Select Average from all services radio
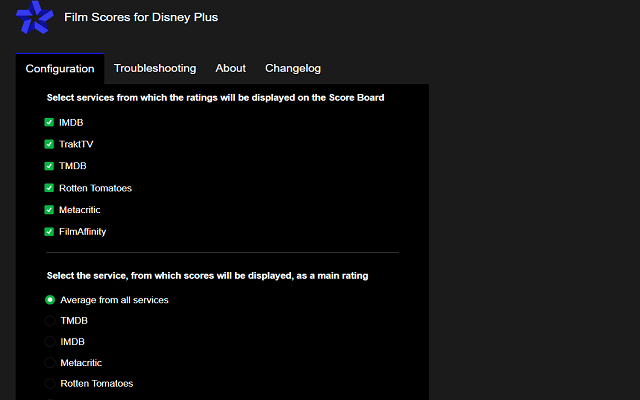Viewport: 640px width, 400px height. click(x=50, y=300)
